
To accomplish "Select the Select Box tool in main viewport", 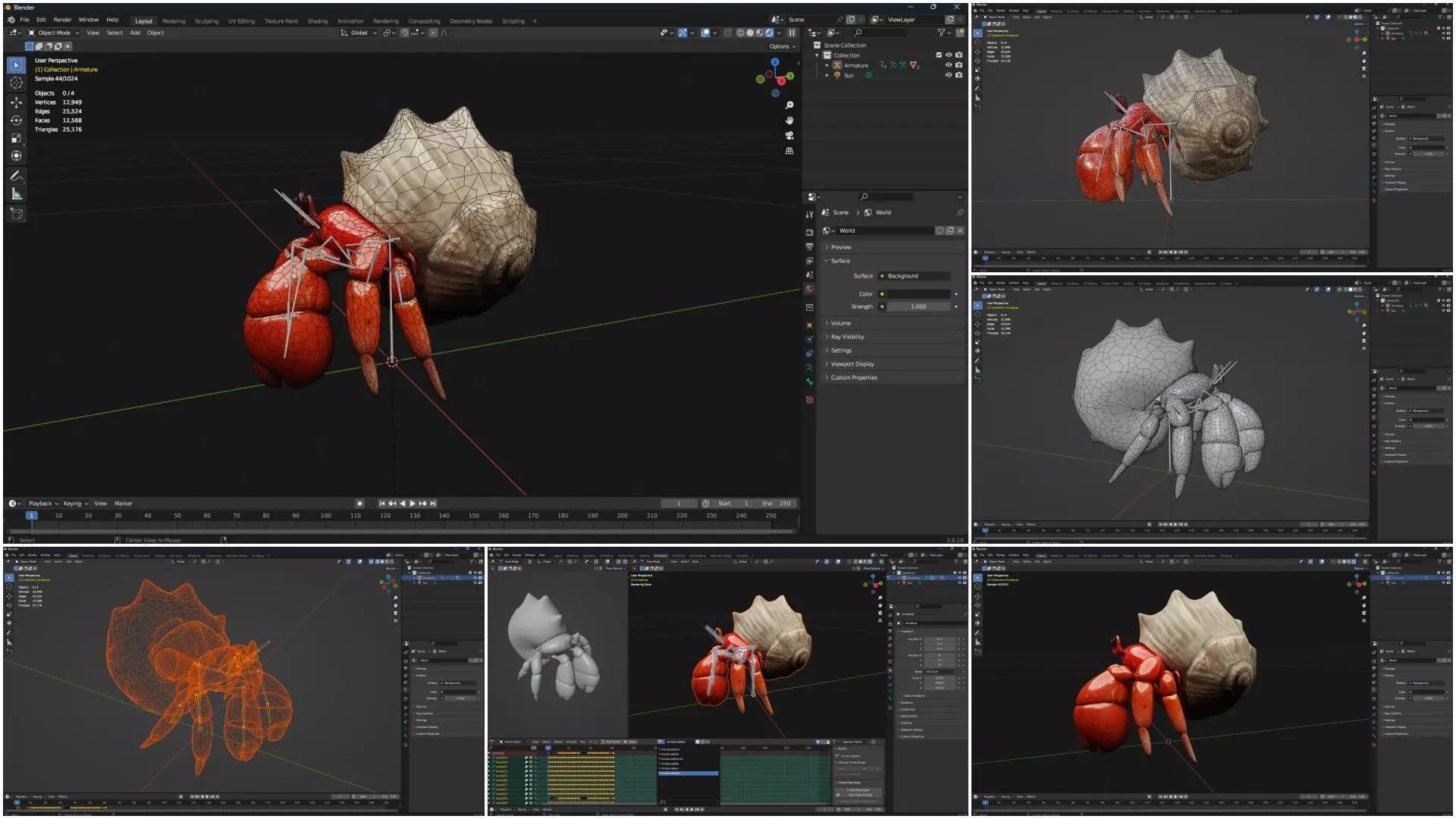I will 16,65.
